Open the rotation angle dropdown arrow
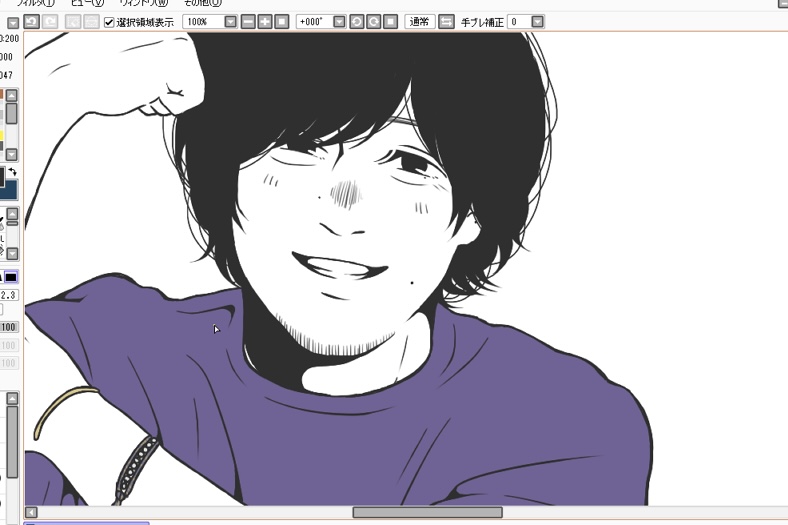 [x=340, y=22]
